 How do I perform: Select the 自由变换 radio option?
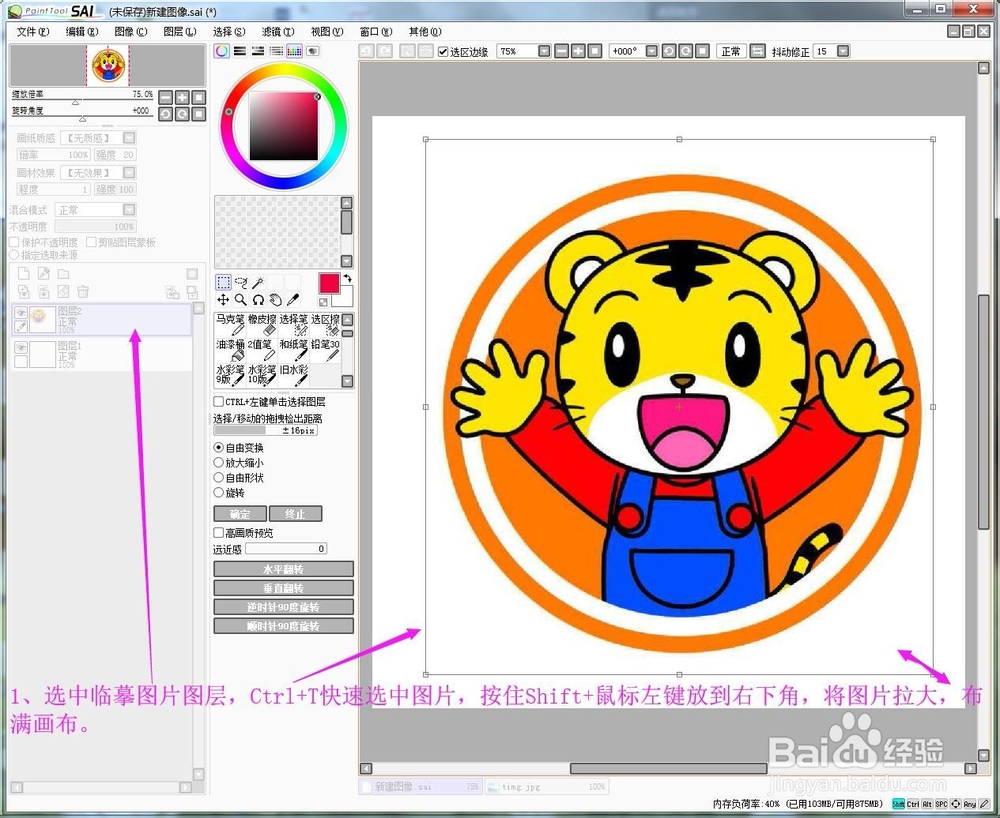tap(219, 448)
